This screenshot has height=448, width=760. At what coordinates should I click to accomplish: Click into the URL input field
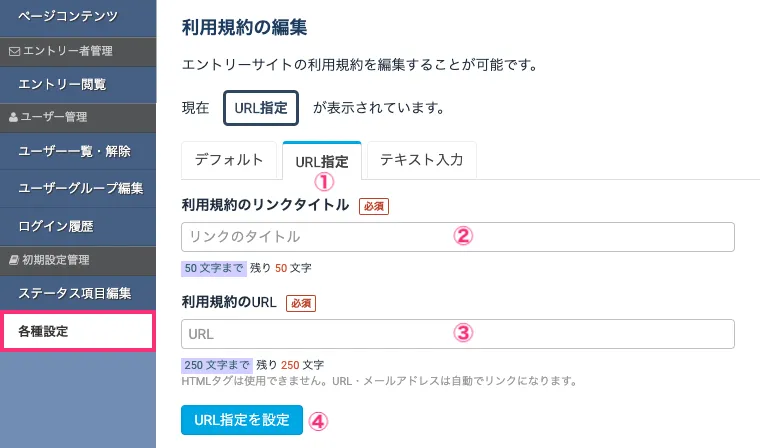[x=458, y=333]
